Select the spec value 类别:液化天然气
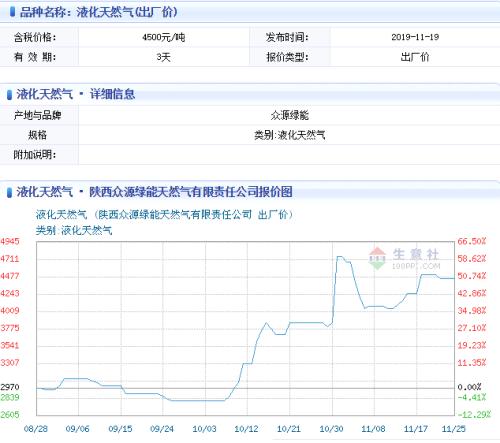Image resolution: width=500 pixels, height=443 pixels. click(290, 135)
